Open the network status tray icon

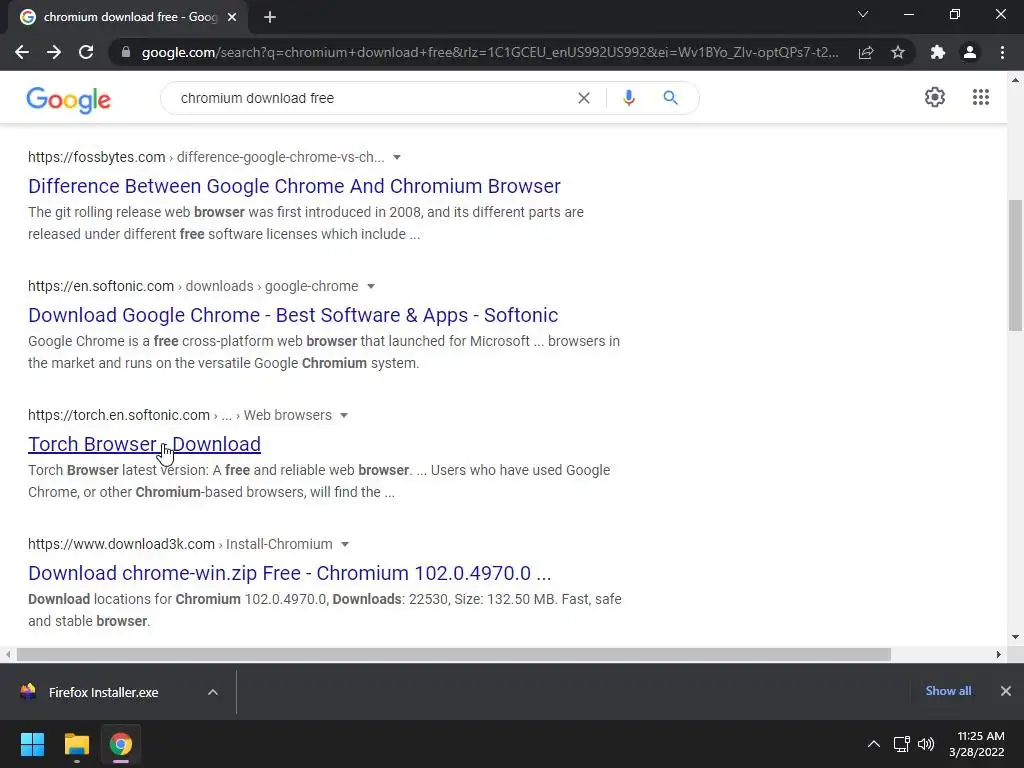pyautogui.click(x=901, y=744)
